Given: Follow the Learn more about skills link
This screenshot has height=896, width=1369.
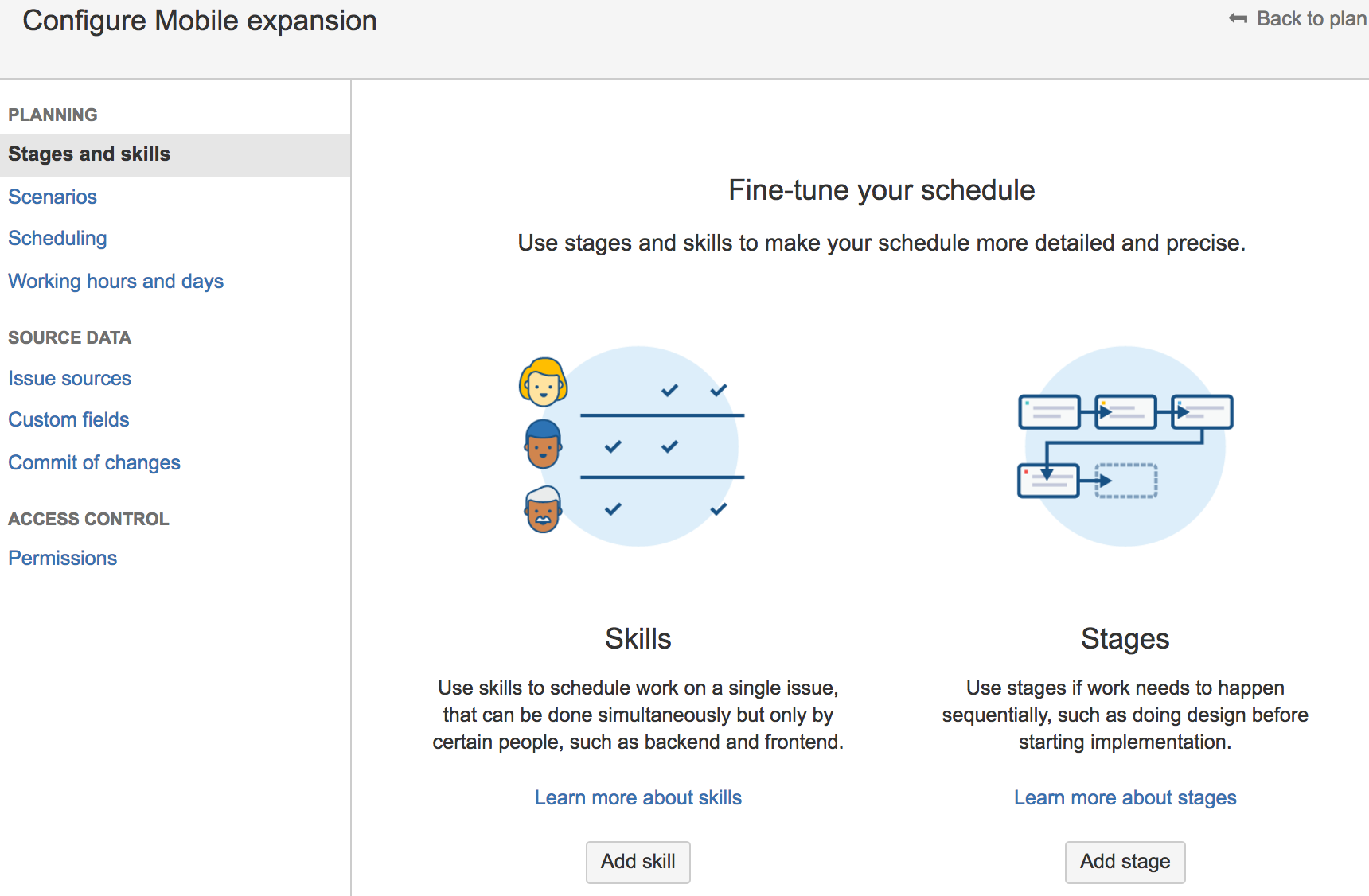Looking at the screenshot, I should (x=638, y=798).
